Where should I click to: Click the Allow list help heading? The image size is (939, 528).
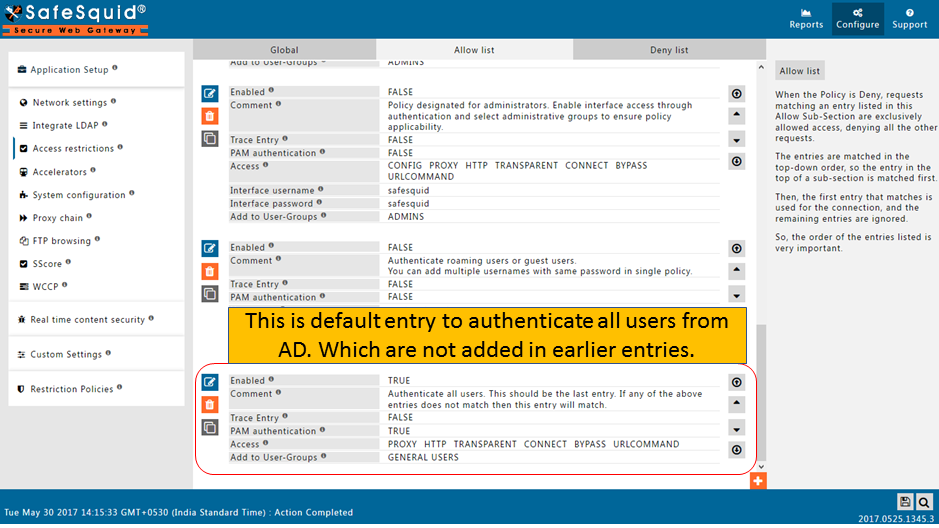(799, 71)
